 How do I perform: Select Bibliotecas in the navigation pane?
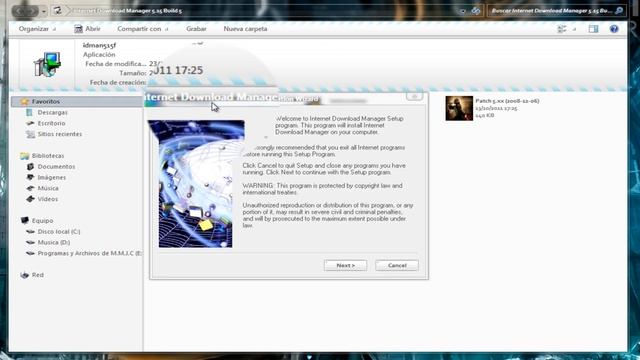click(48, 156)
